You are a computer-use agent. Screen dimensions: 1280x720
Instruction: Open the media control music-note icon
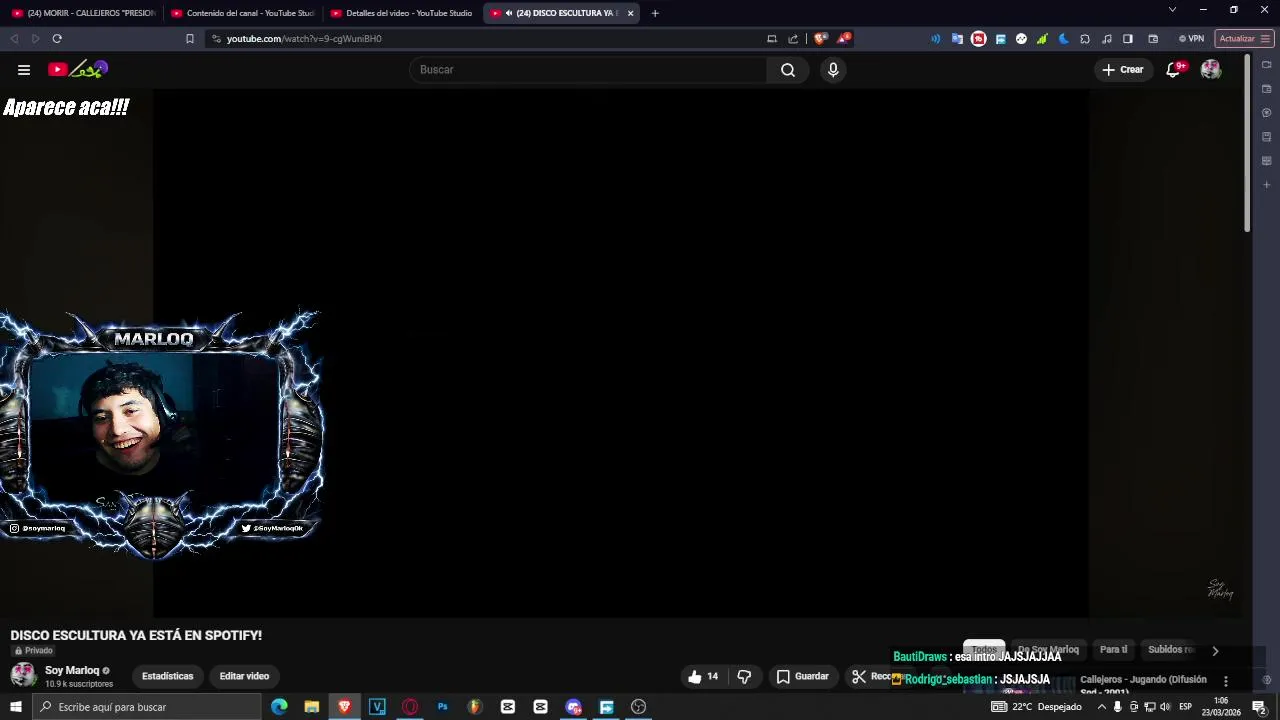pyautogui.click(x=1107, y=39)
